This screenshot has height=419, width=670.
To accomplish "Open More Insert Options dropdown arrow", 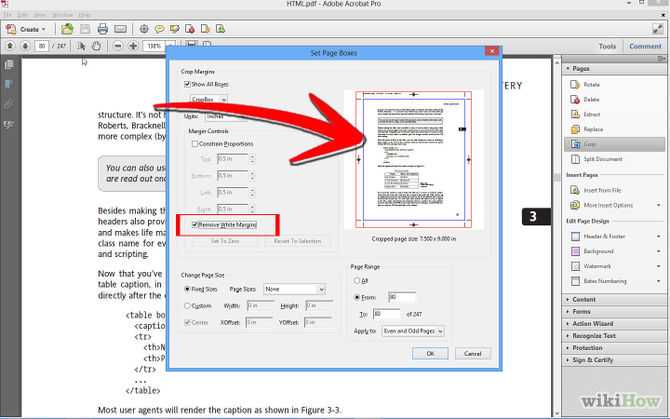I will 658,205.
